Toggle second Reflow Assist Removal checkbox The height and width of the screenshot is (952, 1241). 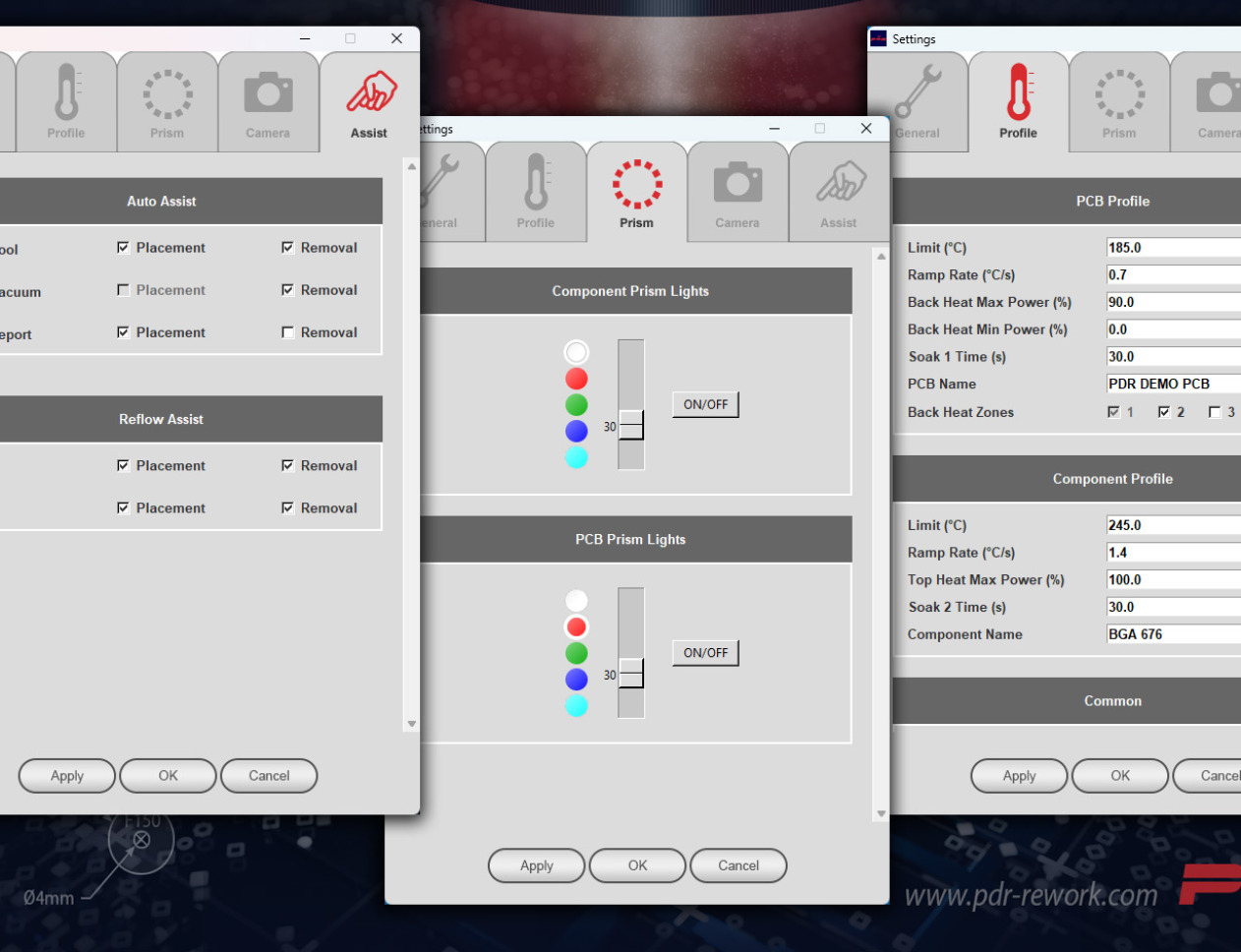click(x=287, y=507)
